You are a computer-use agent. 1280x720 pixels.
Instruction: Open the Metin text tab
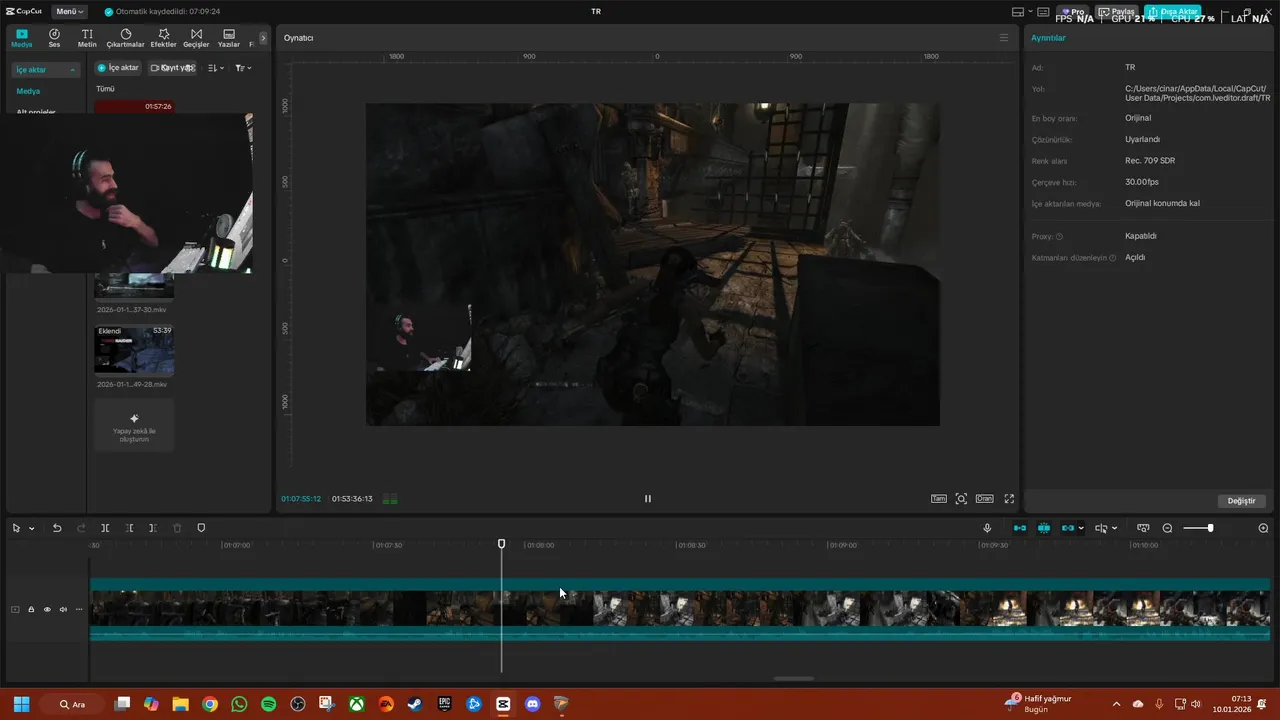[87, 38]
